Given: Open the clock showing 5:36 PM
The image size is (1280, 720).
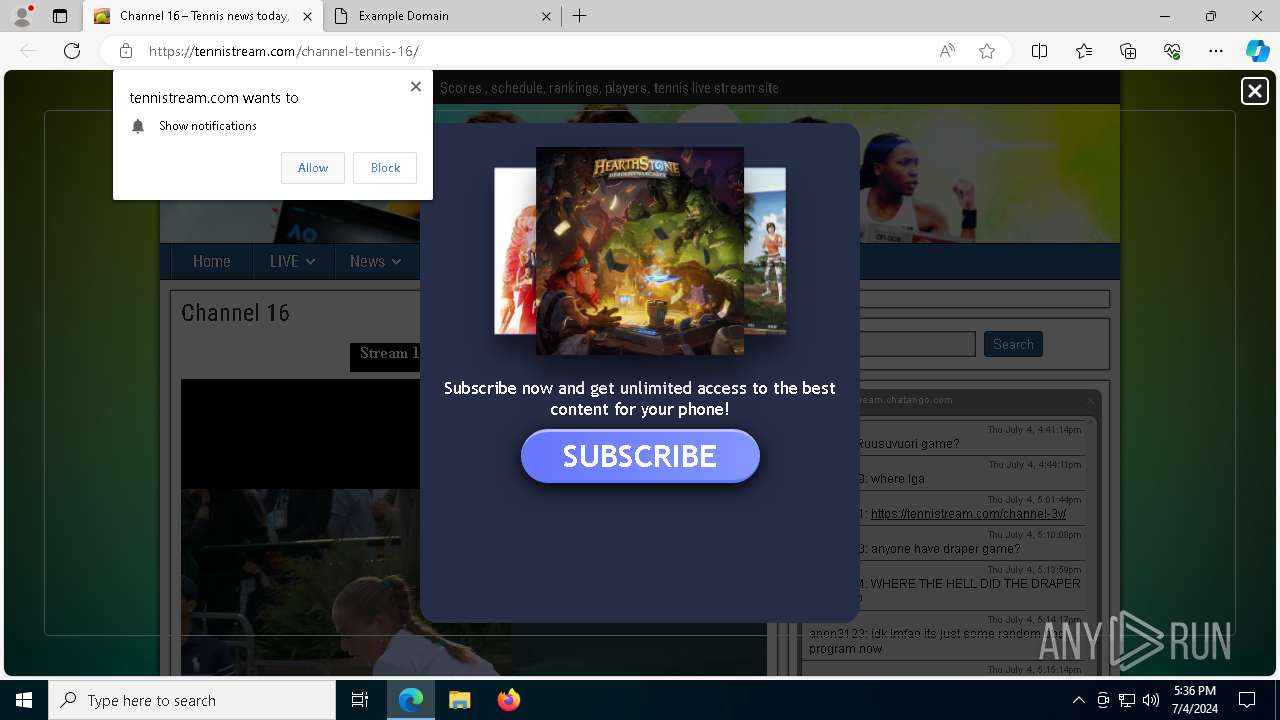Looking at the screenshot, I should tap(1195, 700).
